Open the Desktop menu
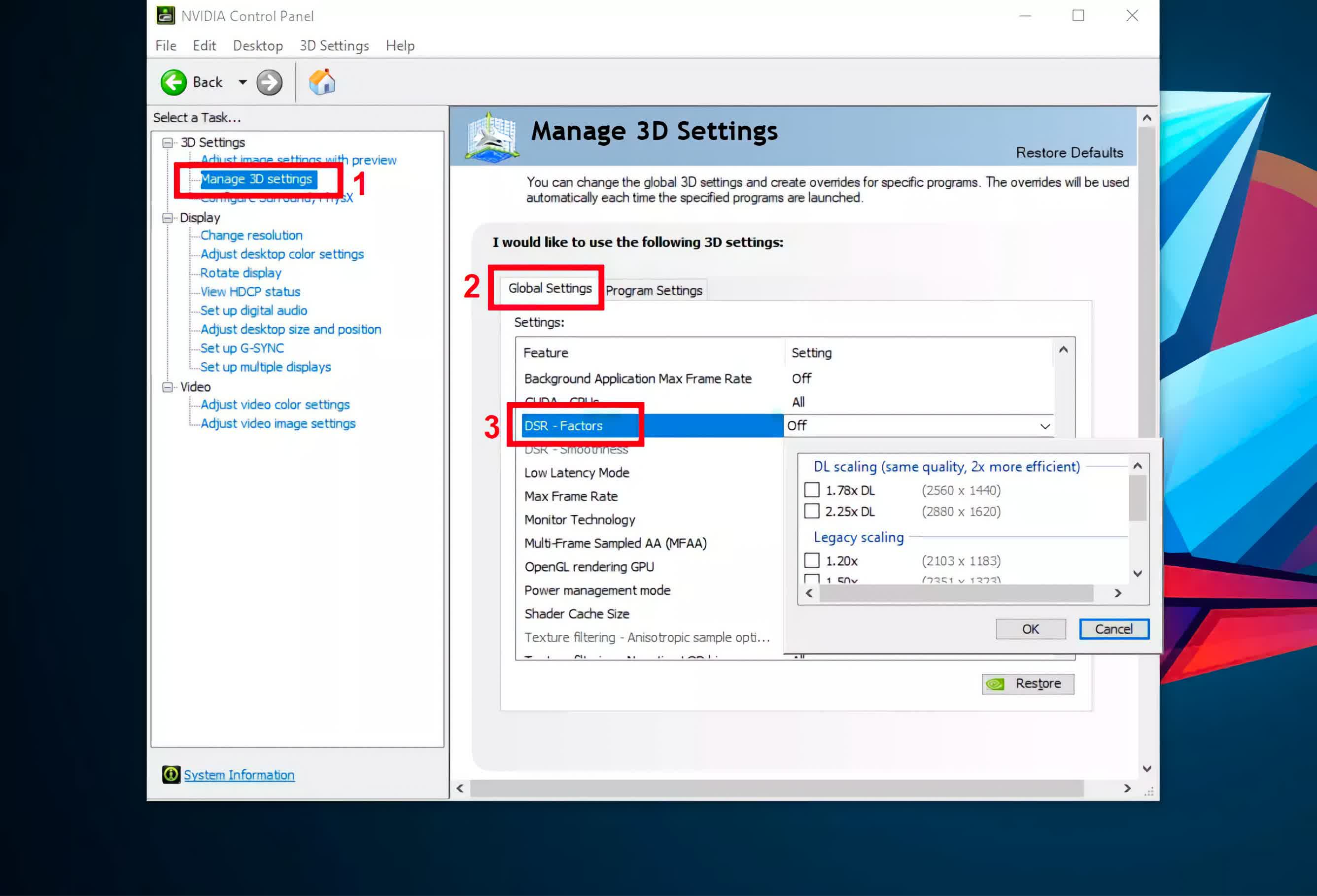 [258, 45]
